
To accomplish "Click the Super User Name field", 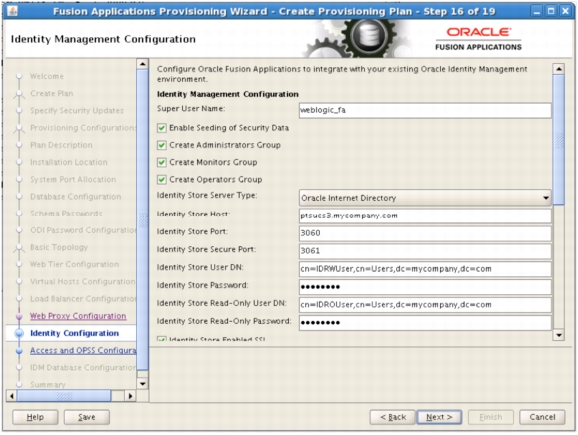I will pos(425,110).
